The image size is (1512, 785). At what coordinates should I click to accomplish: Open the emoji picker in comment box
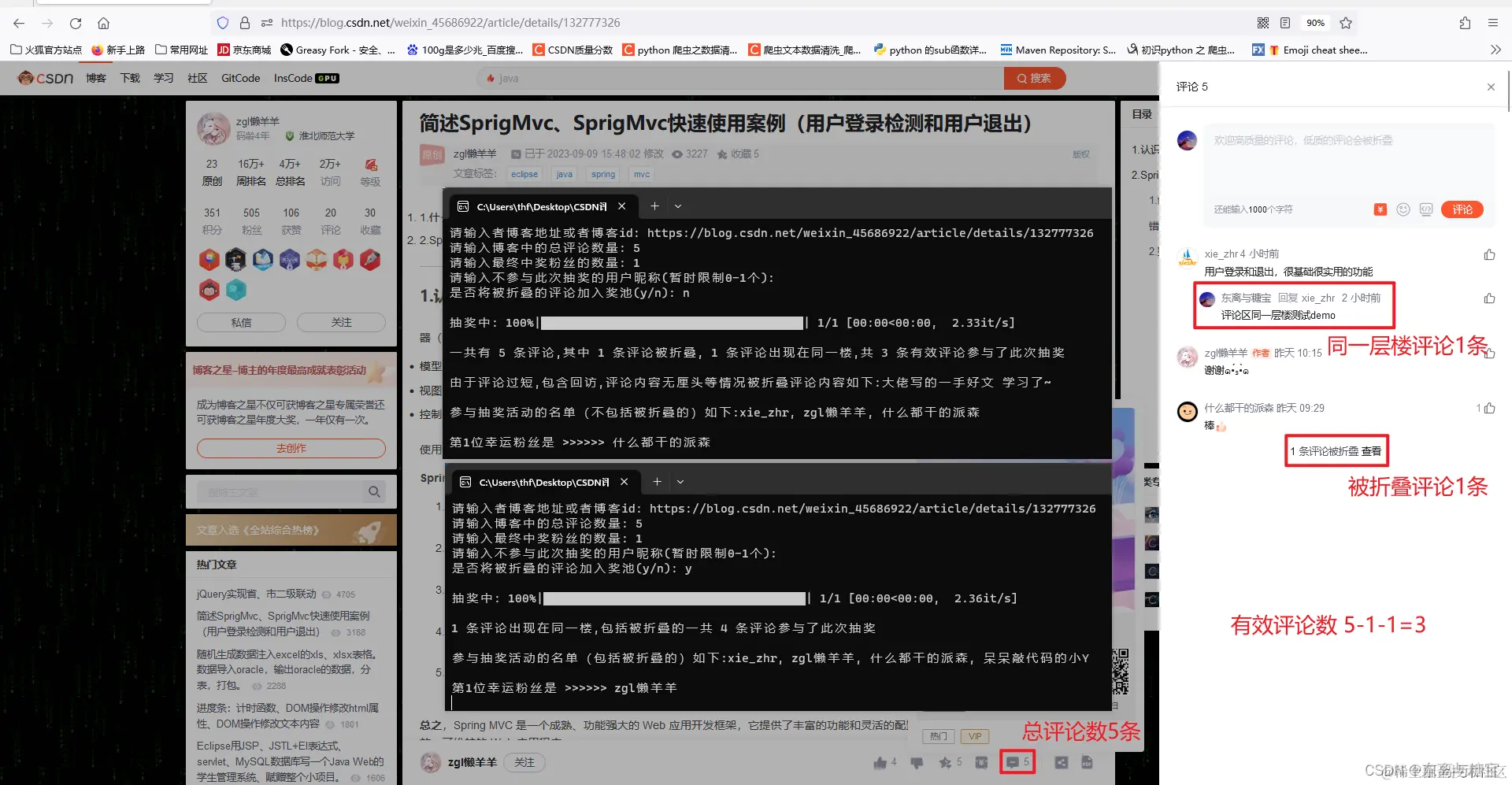pyautogui.click(x=1403, y=209)
